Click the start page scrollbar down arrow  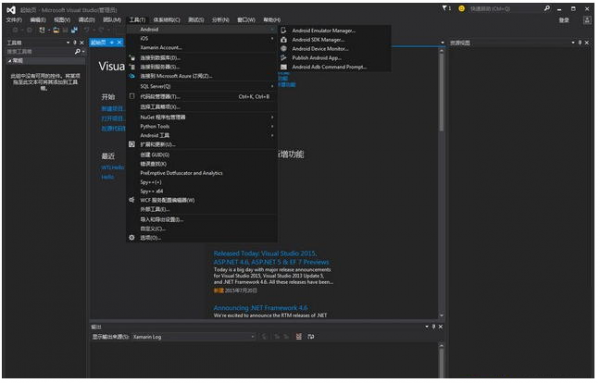pos(443,317)
